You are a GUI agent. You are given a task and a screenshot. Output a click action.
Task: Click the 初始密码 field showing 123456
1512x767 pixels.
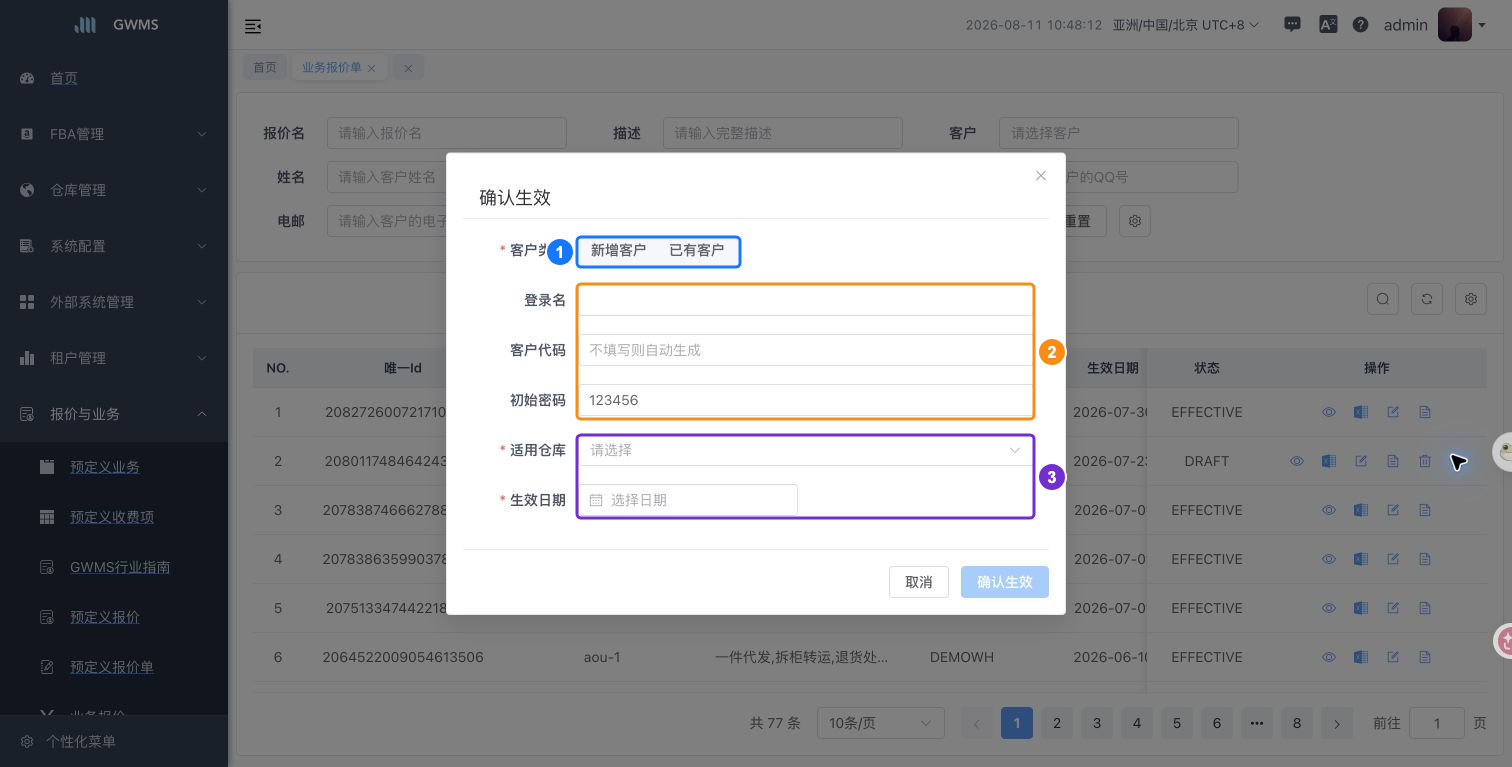coord(805,400)
